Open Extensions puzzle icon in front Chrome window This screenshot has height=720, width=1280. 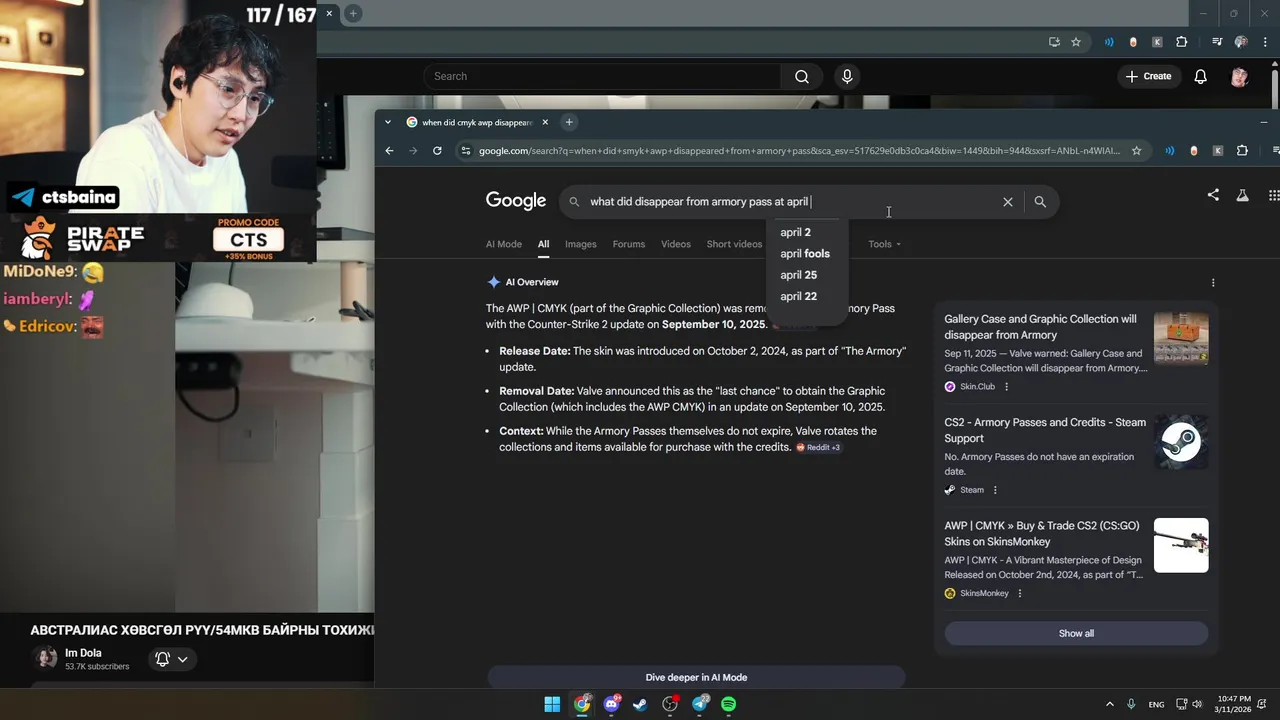pos(1242,151)
